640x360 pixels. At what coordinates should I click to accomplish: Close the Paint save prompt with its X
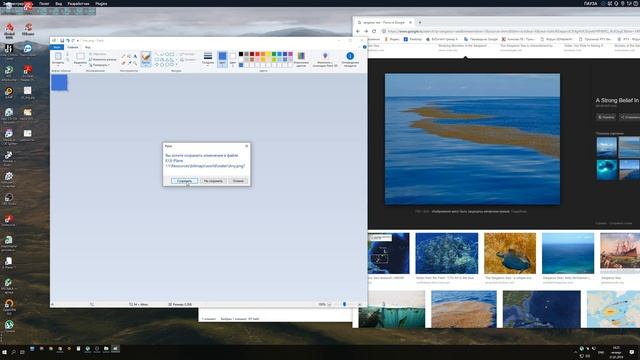coord(247,146)
